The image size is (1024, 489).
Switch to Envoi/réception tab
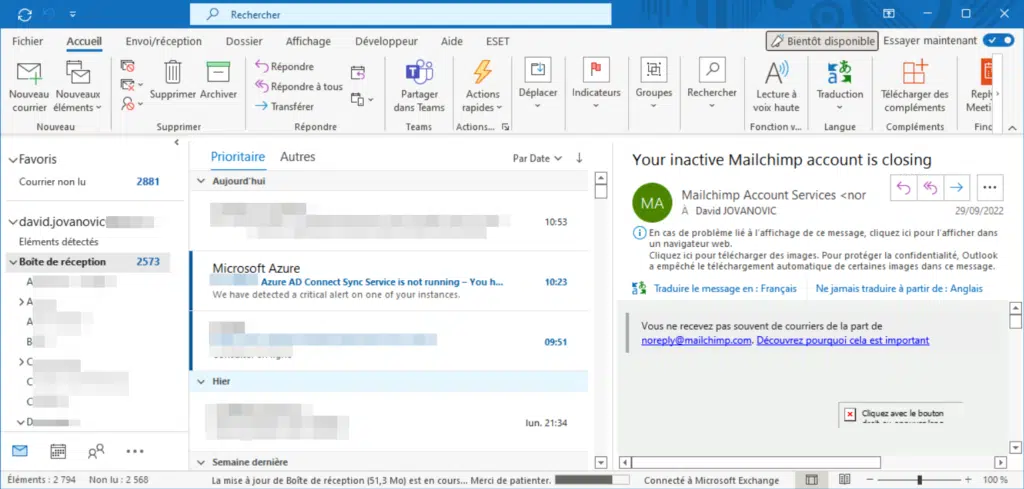(x=163, y=41)
